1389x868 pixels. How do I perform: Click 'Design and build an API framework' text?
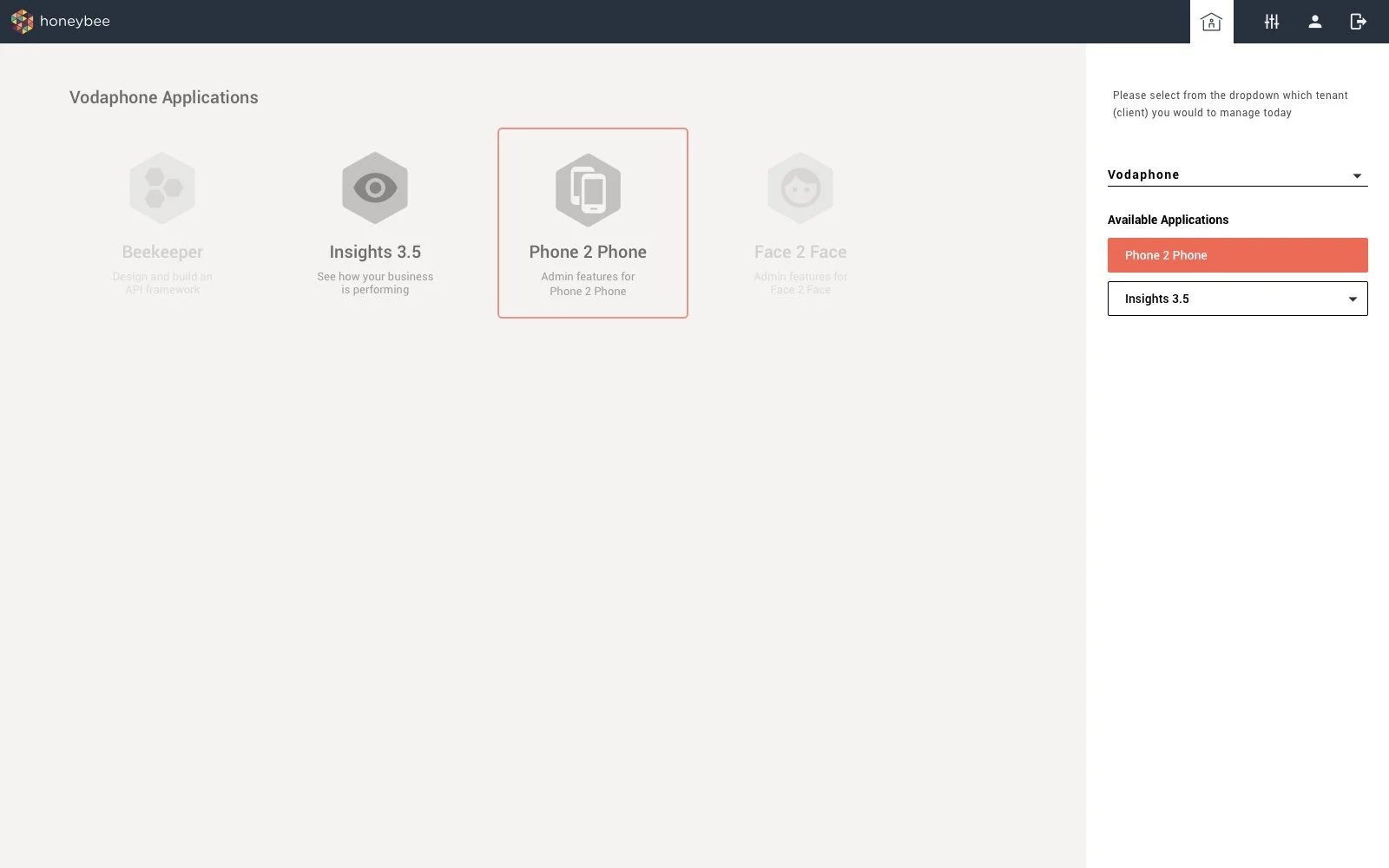162,283
